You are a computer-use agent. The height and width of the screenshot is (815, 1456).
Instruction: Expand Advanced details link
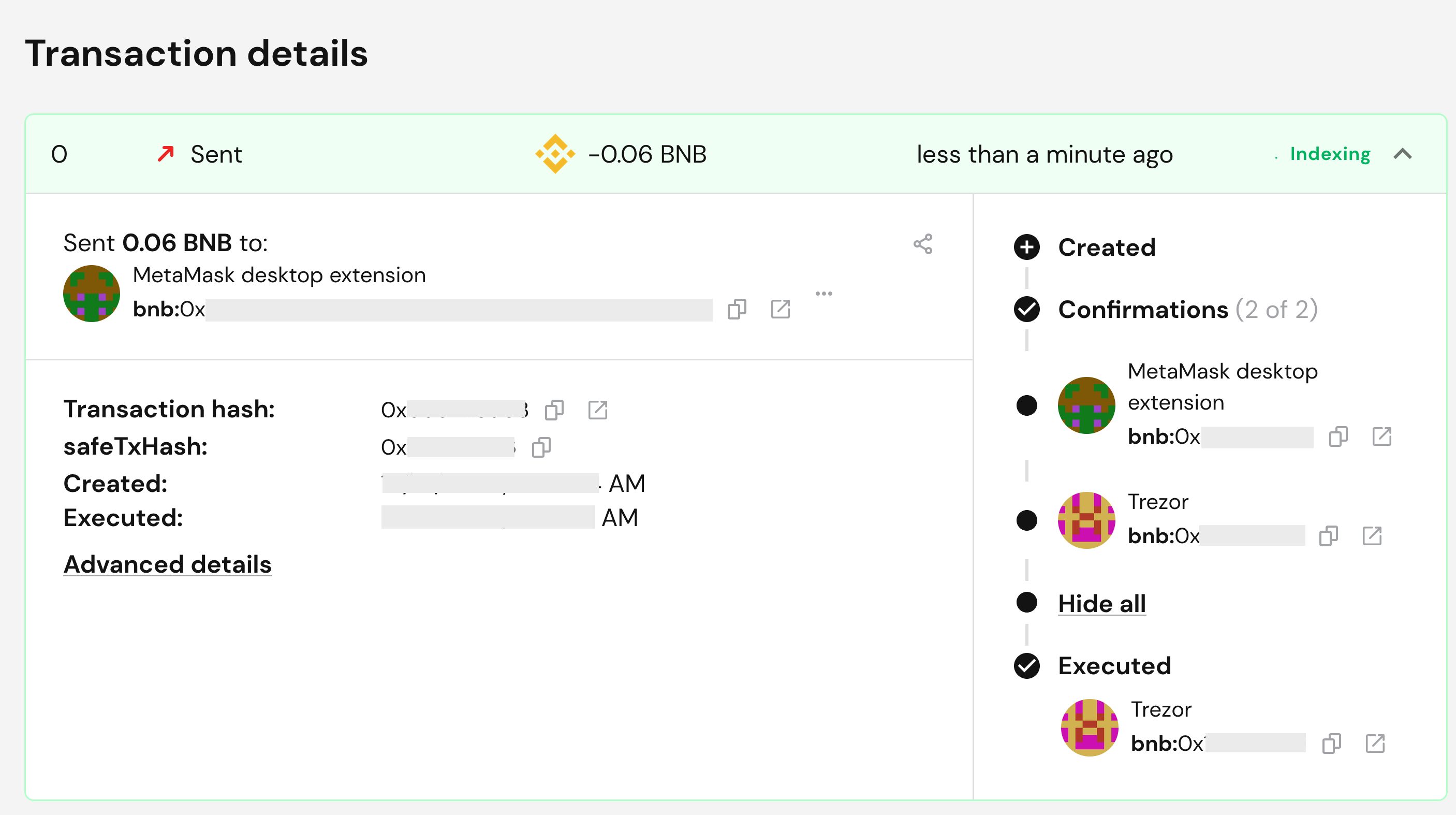pos(167,564)
